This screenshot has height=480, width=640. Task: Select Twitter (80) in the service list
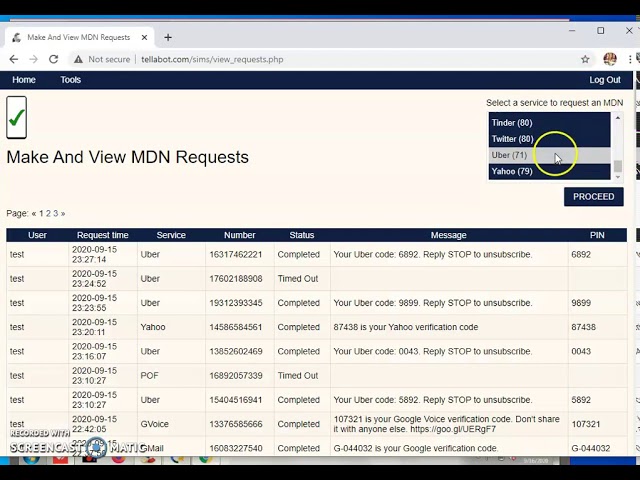pos(512,139)
